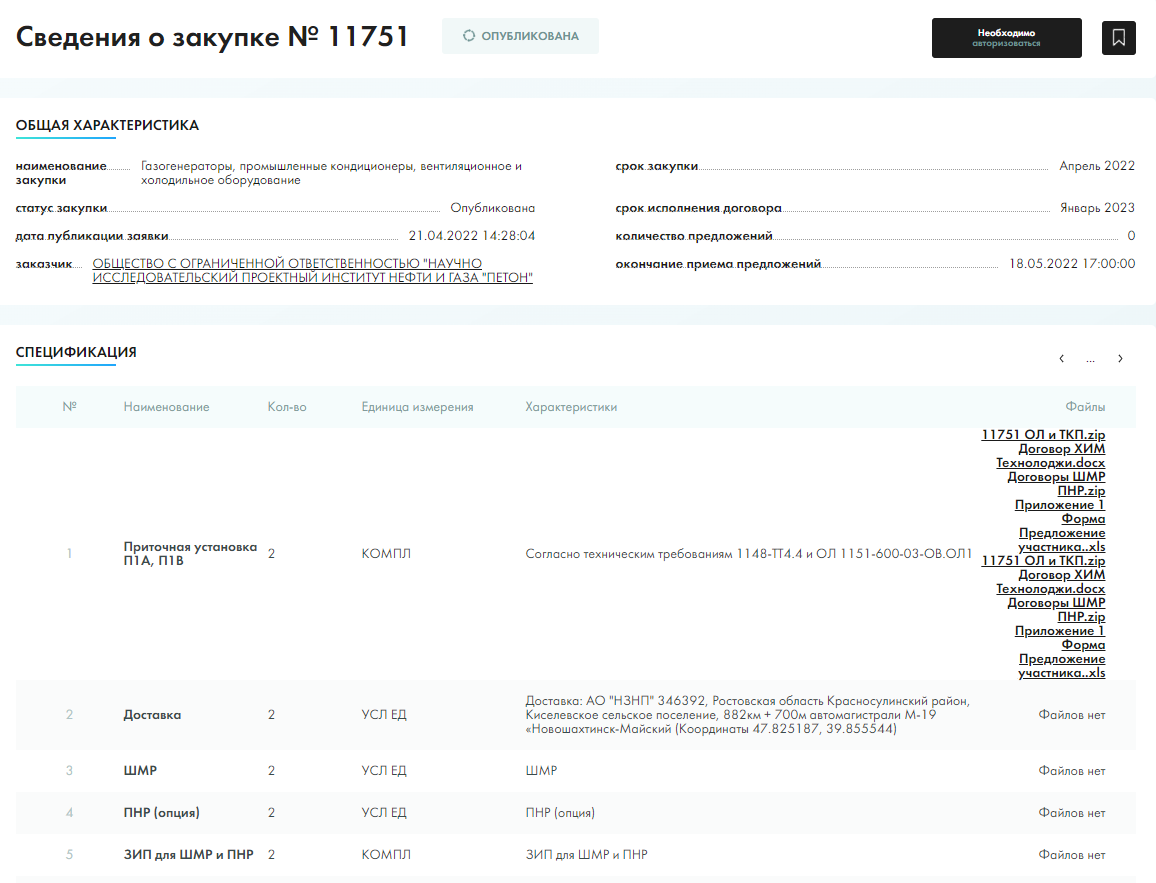Click ПНР (опция) in the Наименование column
Screen dimensions: 1156x883
(161, 813)
